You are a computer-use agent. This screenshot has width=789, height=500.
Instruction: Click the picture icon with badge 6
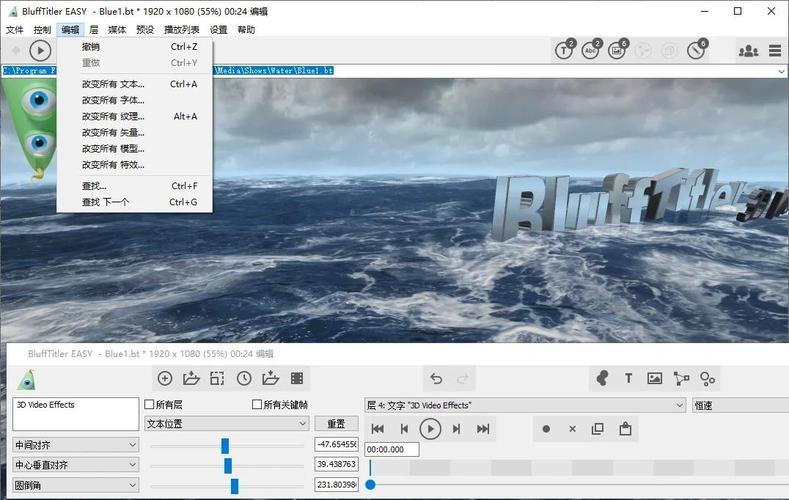(618, 50)
